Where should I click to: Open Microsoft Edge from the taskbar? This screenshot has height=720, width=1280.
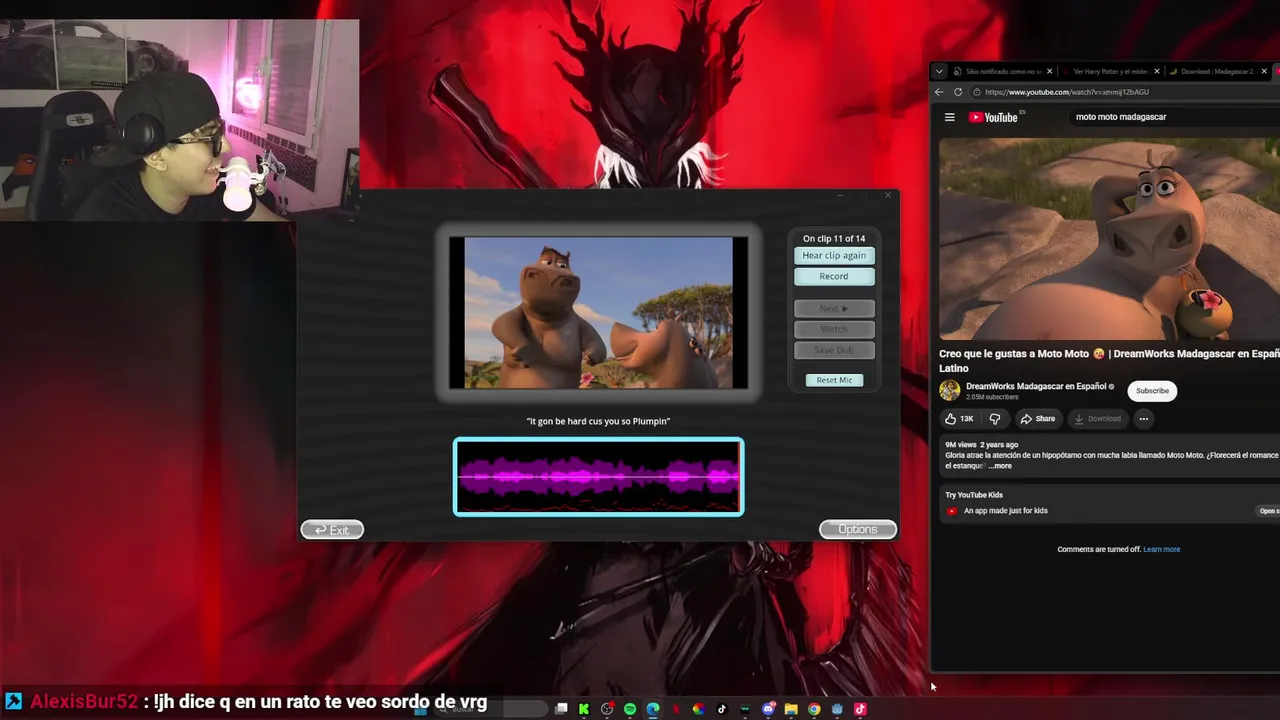click(x=653, y=709)
